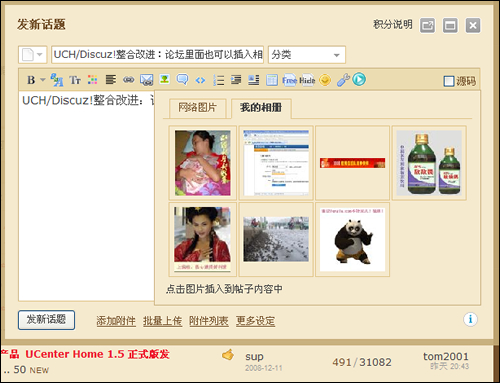
Task: Insert the web page screenshot thumbnail
Action: coord(276,163)
